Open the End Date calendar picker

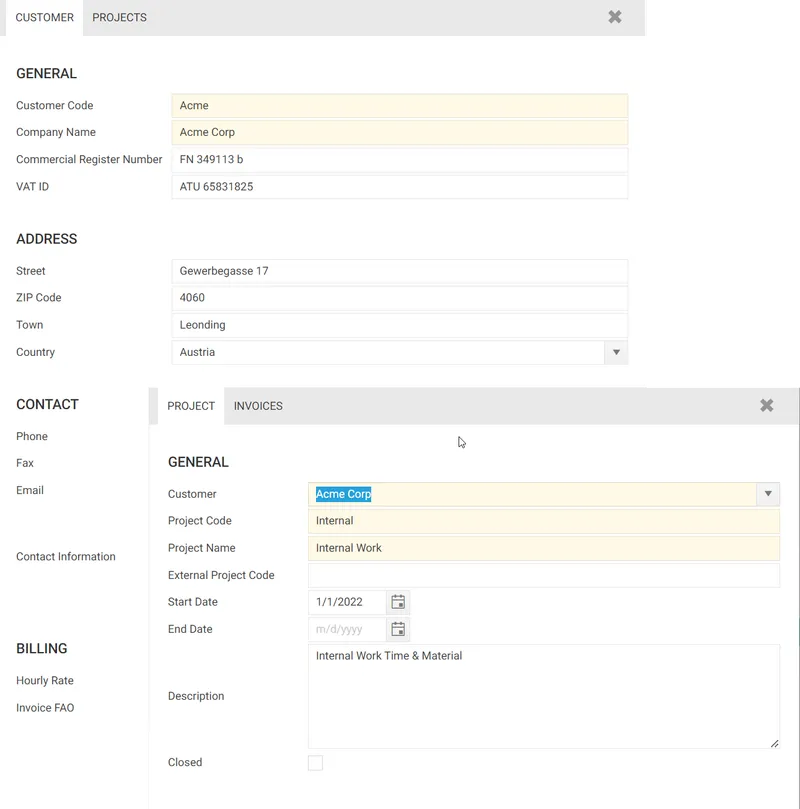398,629
